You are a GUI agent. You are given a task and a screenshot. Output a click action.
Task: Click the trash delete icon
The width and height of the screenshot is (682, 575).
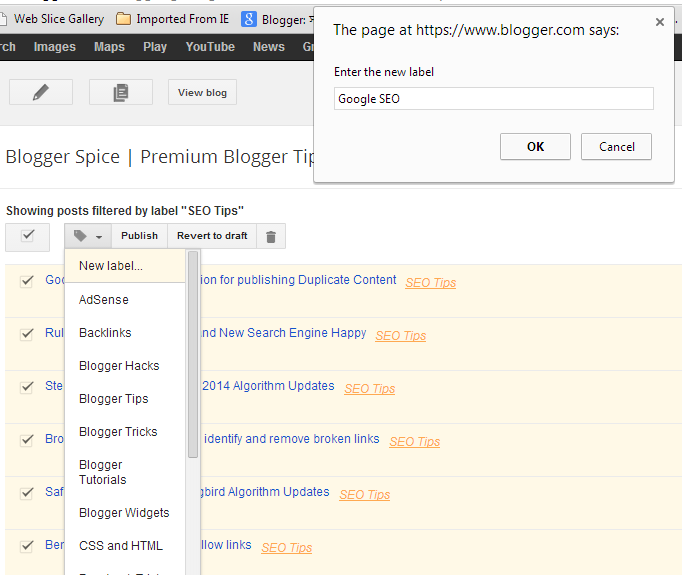click(x=271, y=236)
